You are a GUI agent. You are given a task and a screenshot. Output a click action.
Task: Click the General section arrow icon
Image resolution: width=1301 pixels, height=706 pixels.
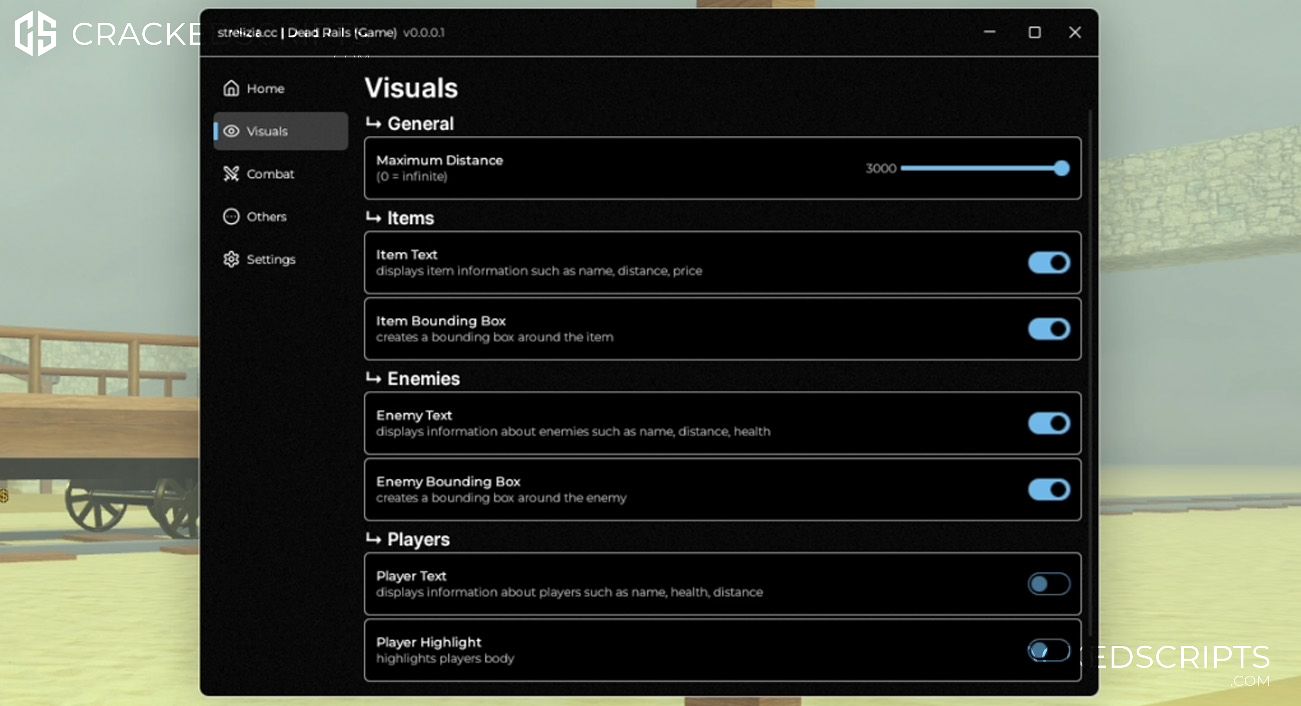pyautogui.click(x=373, y=123)
